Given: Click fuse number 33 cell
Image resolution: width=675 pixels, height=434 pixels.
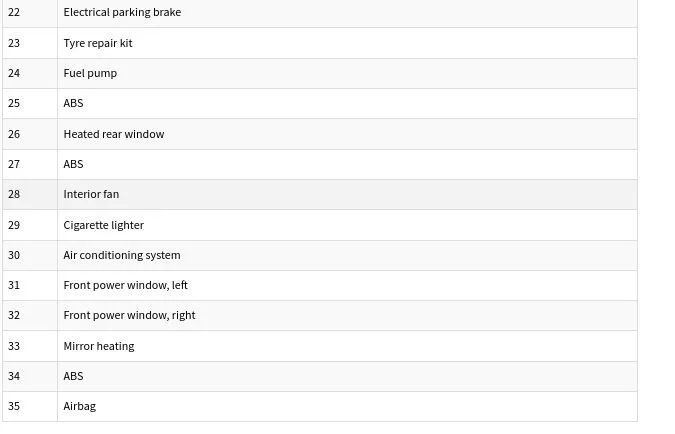Looking at the screenshot, I should 30,346.
